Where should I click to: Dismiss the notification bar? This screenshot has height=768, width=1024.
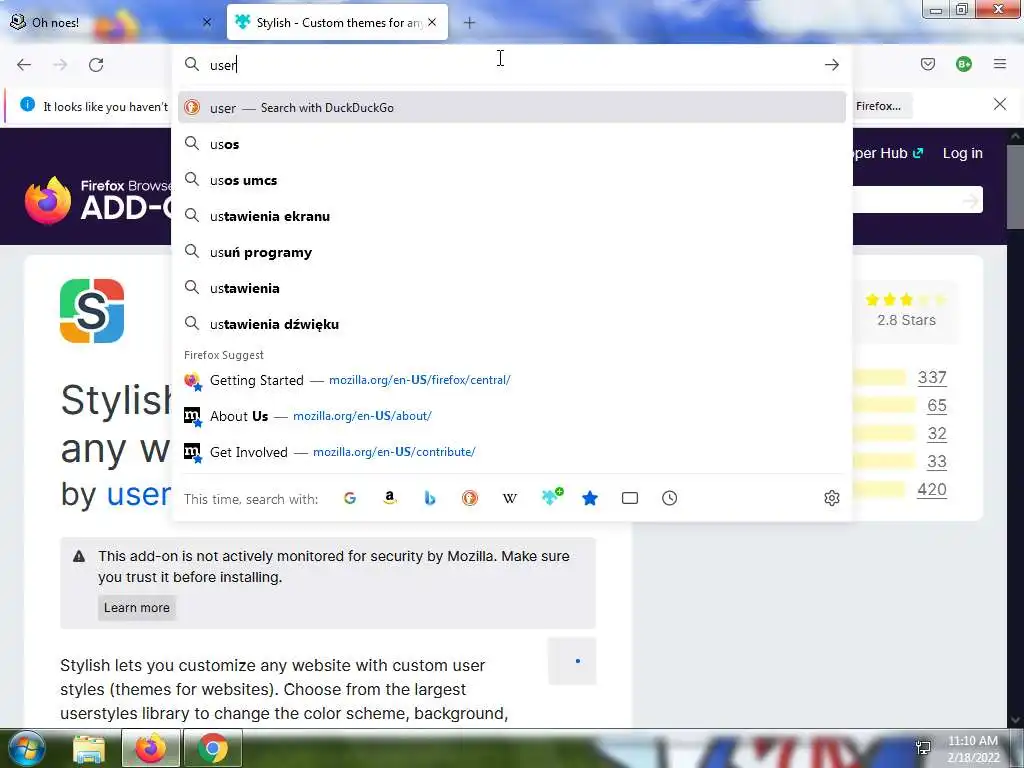pos(1000,104)
